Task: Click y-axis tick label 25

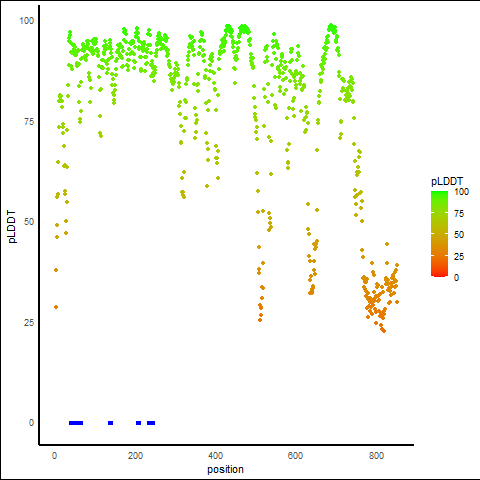Action: pos(29,322)
